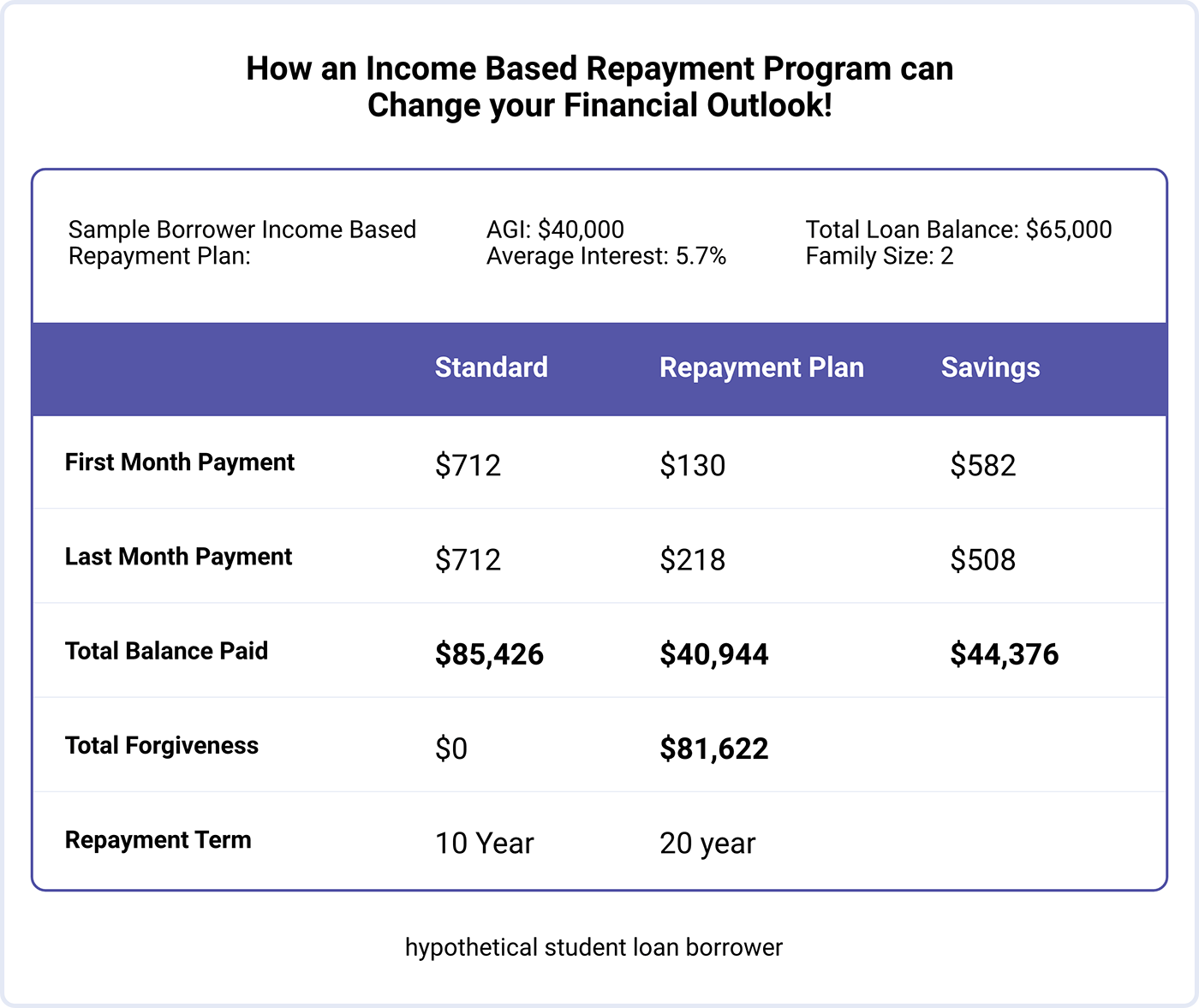
Task: Click the Total Balance Paid row label
Action: coord(167,651)
